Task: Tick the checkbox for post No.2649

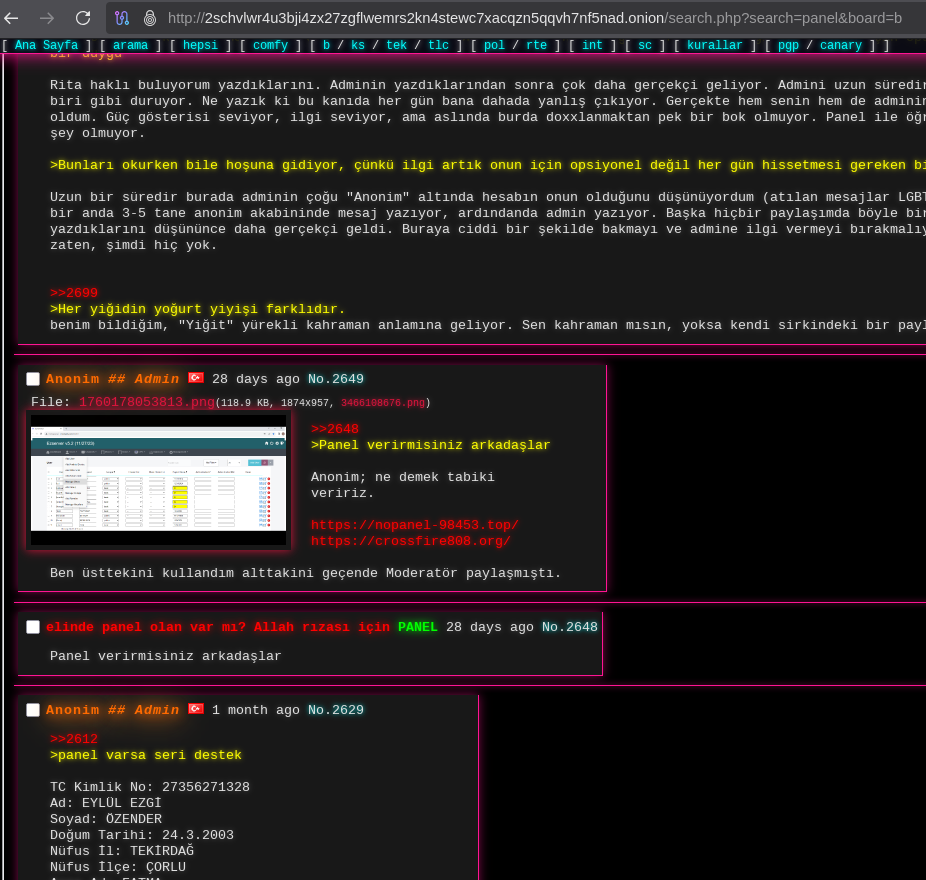Action: 33,379
